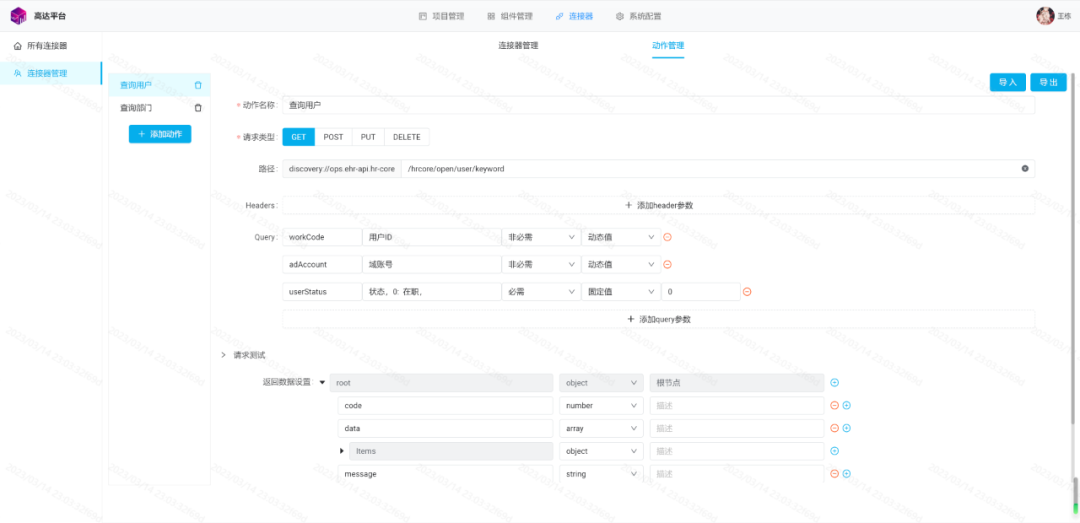Click 添加header参数
This screenshot has height=523, width=1080.
[x=658, y=205]
